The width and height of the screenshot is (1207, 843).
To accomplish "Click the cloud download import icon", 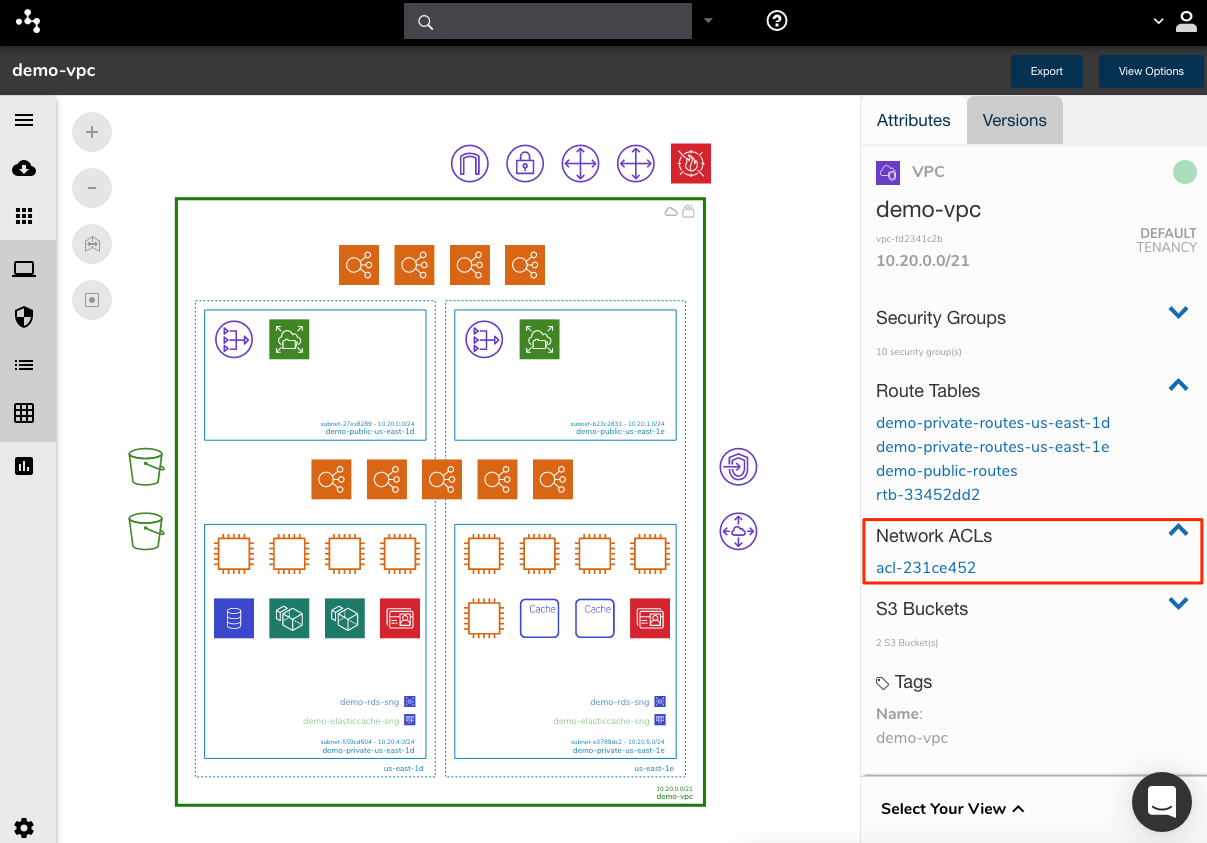I will pos(24,168).
